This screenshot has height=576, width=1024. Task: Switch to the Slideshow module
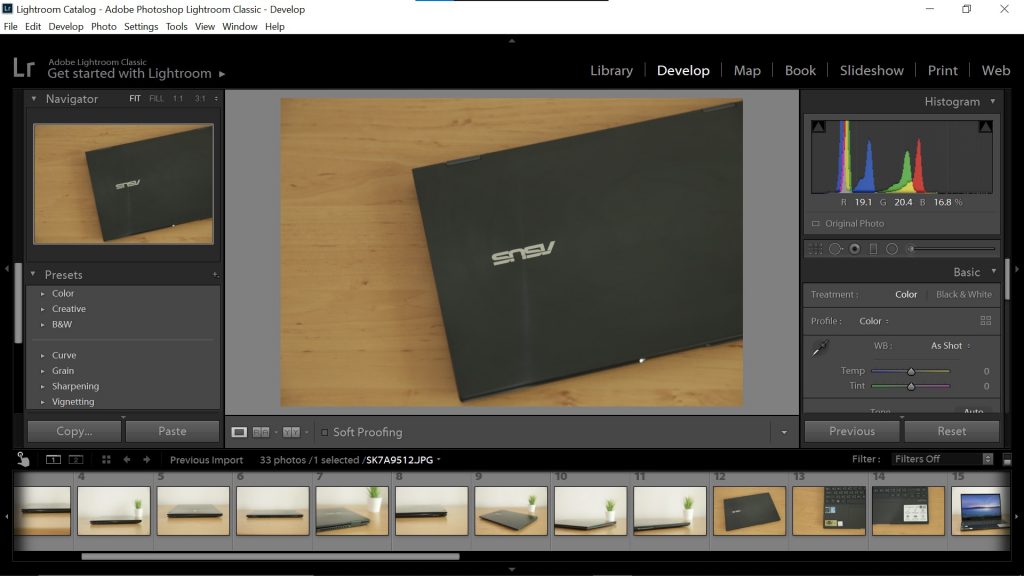872,71
